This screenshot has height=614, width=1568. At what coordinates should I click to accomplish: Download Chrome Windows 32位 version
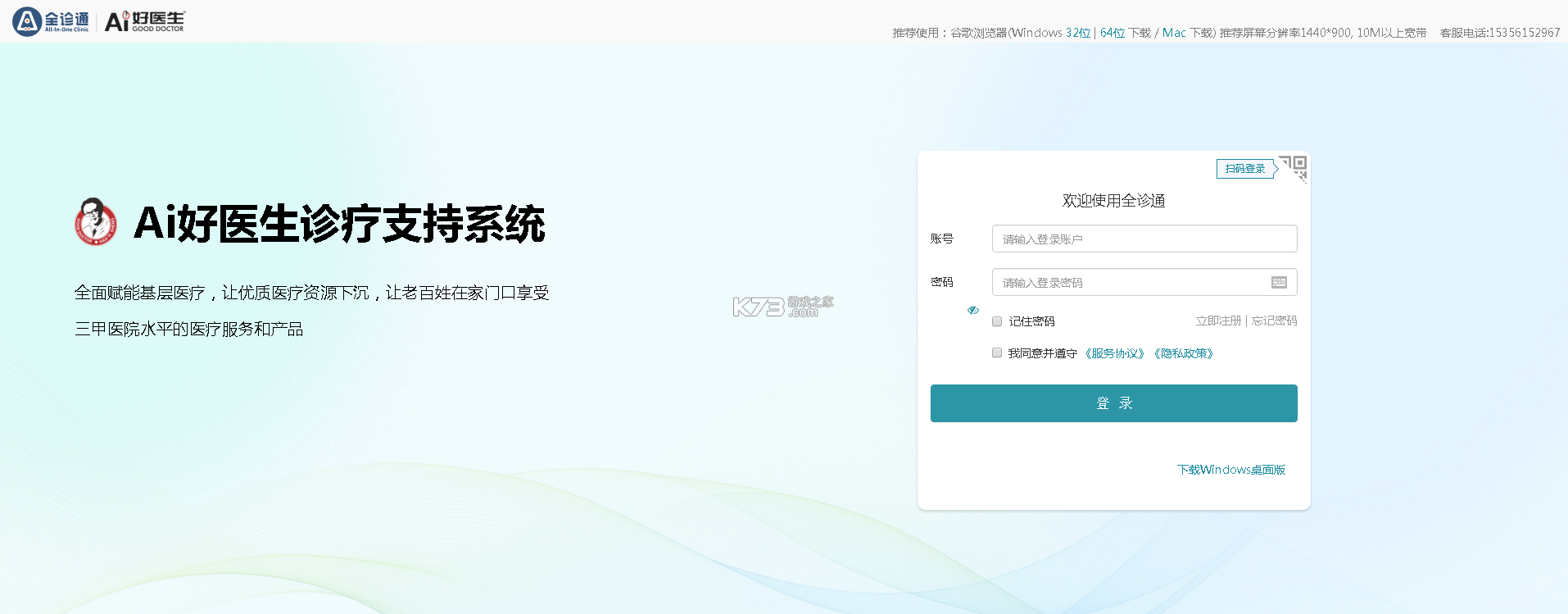point(1078,33)
